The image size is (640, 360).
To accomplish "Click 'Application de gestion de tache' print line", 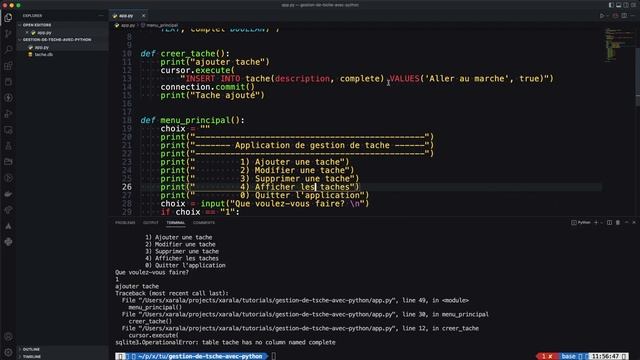I will (x=297, y=145).
